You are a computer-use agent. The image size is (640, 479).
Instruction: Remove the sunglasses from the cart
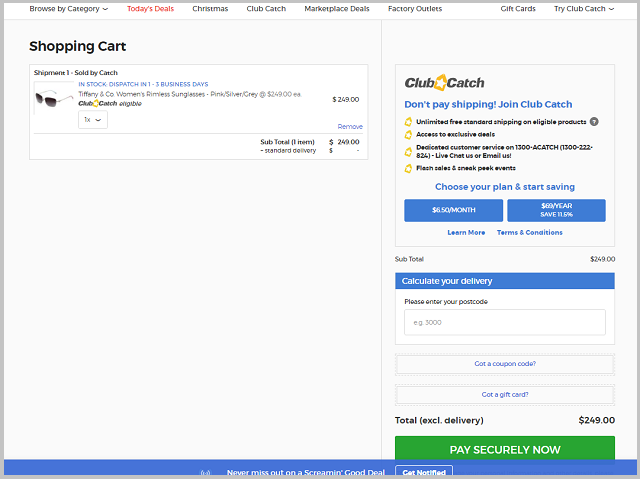[350, 126]
